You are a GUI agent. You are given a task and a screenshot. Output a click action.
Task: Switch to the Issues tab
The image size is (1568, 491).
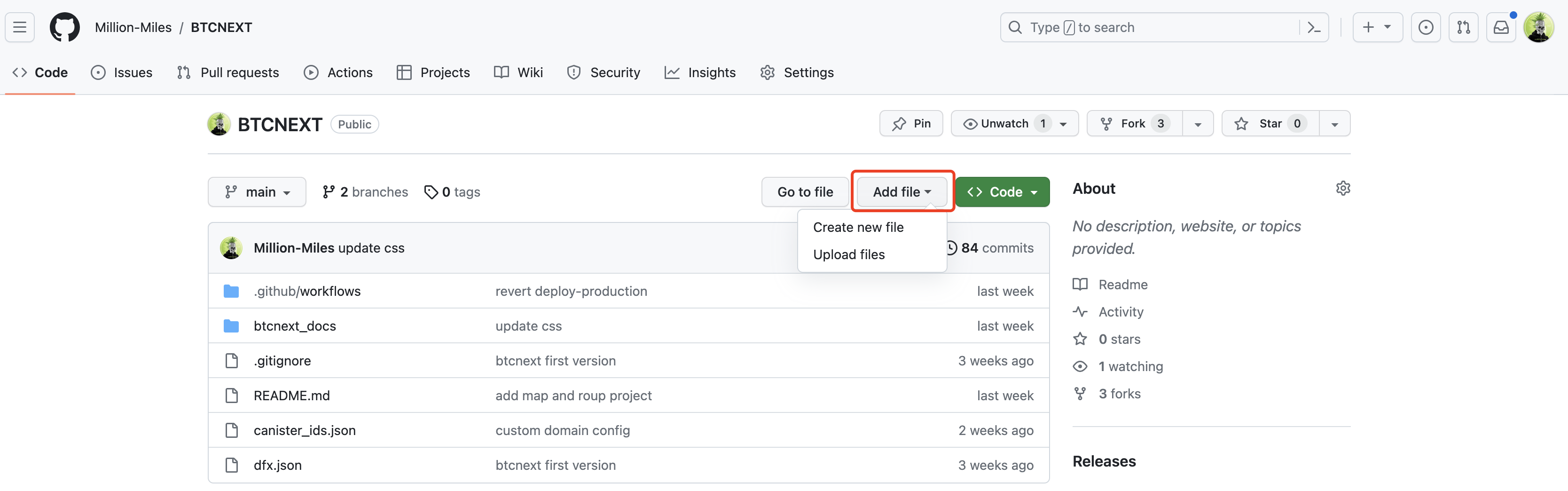pos(122,72)
